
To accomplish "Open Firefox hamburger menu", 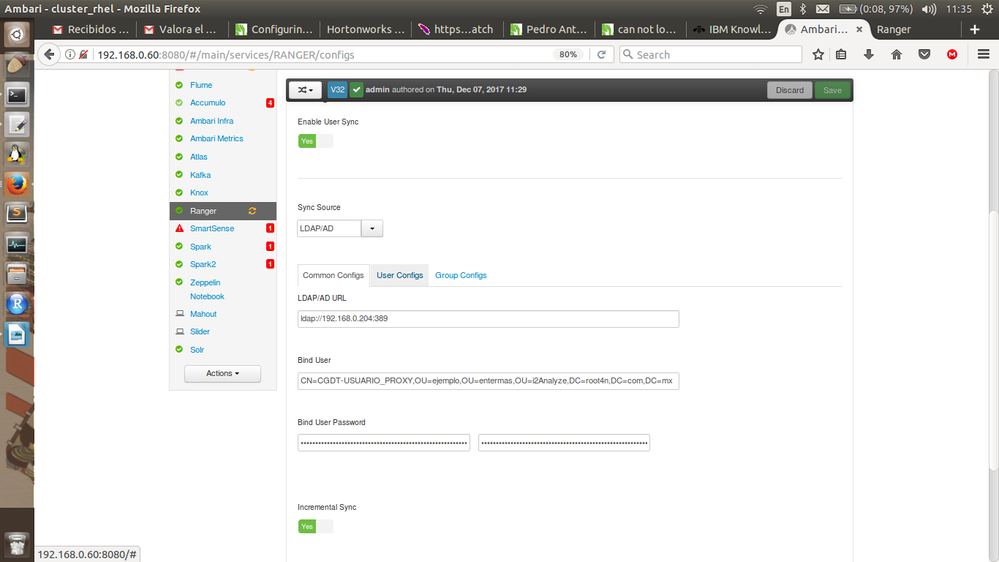I will [x=983, y=55].
